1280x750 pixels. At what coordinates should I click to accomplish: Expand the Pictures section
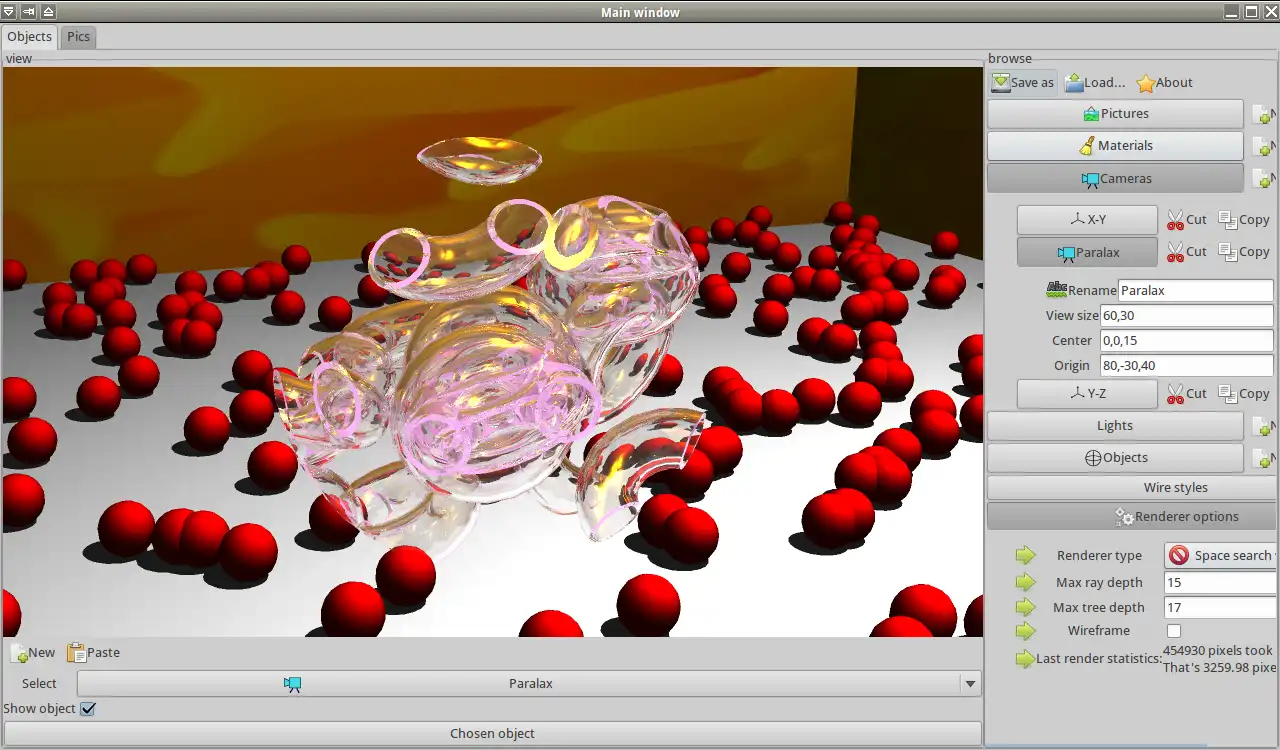point(1115,114)
